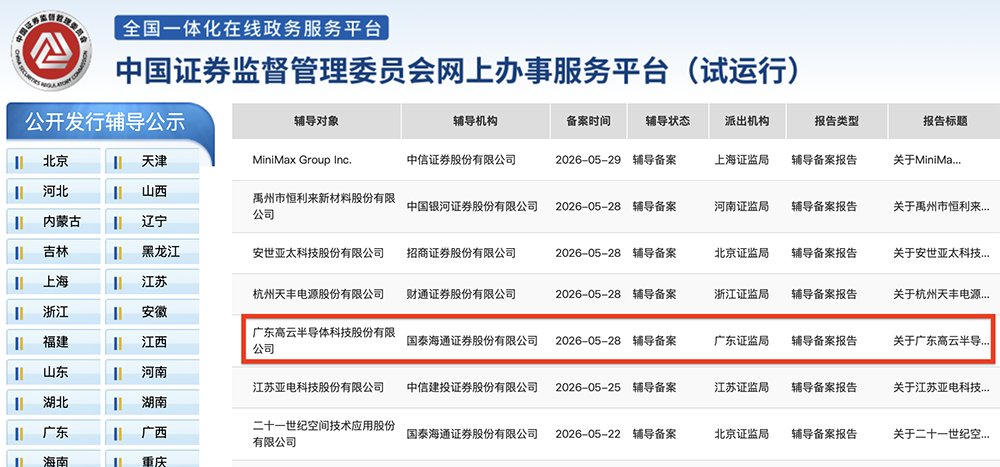Select 天津 in the region list

(152, 161)
